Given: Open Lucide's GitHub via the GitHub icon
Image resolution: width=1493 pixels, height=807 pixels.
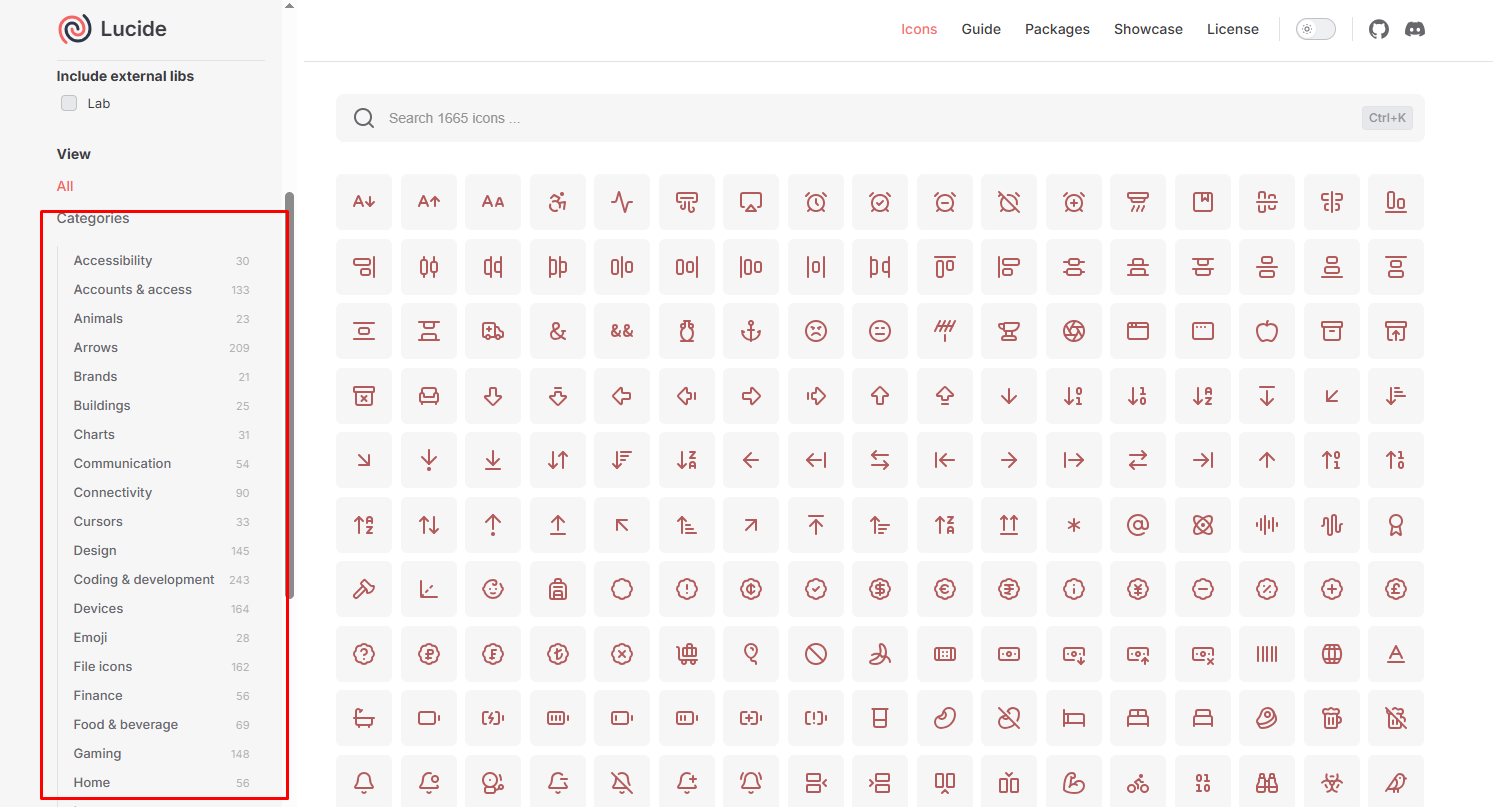Looking at the screenshot, I should (1378, 29).
